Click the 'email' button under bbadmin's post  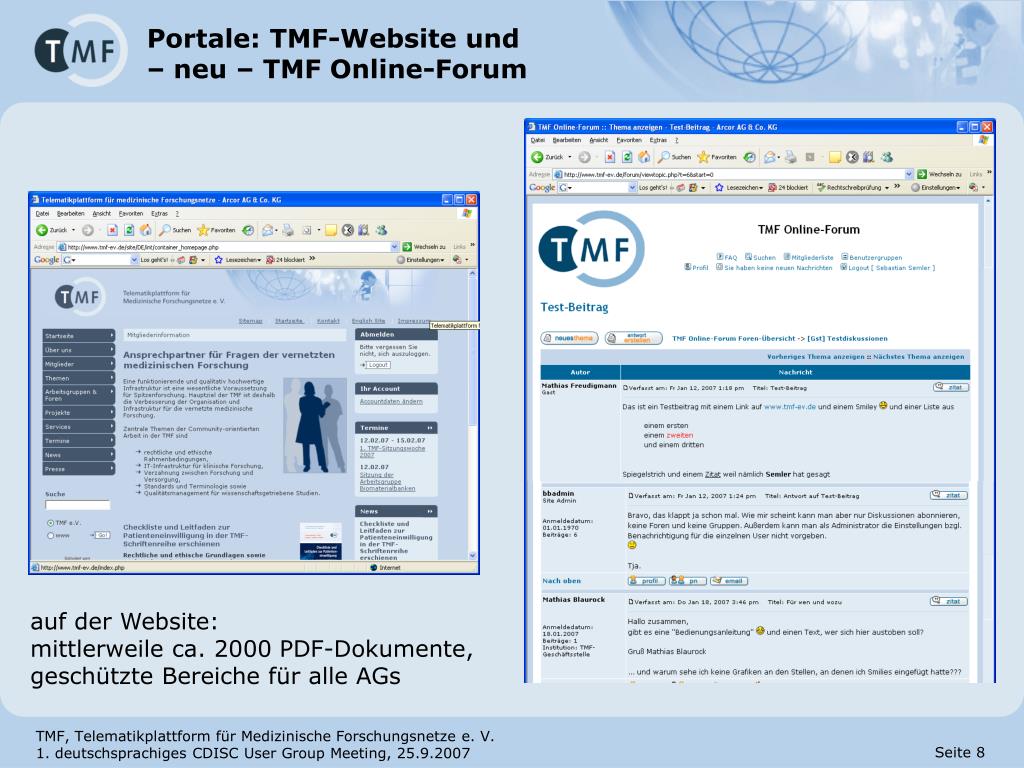click(x=729, y=581)
